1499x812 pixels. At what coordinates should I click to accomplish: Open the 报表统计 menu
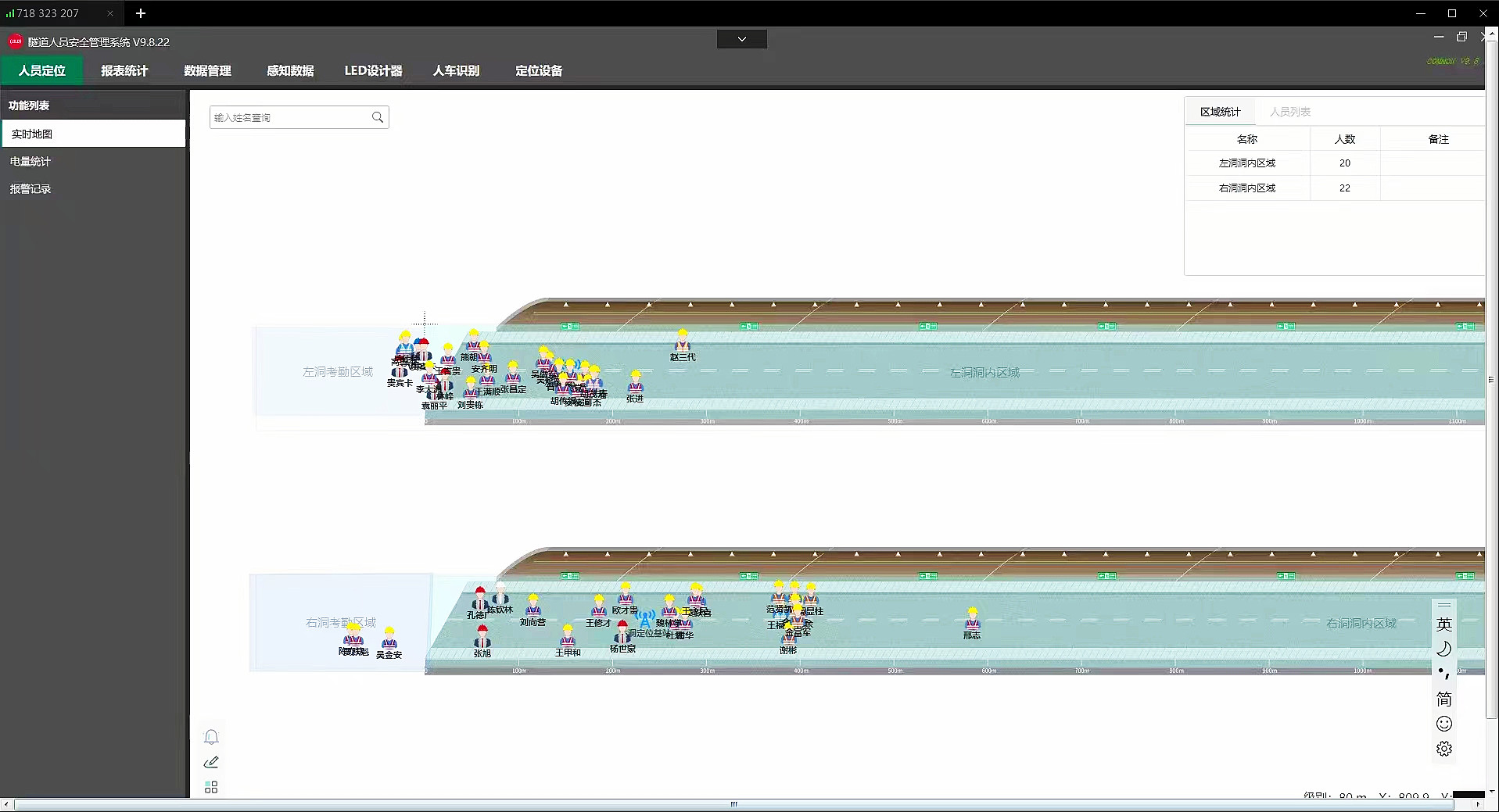[124, 70]
